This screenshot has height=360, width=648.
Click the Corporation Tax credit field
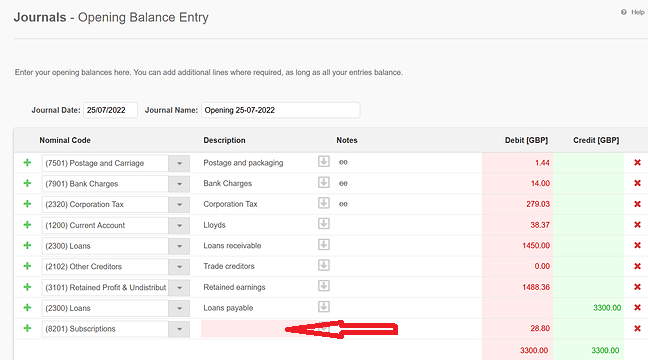pos(588,204)
